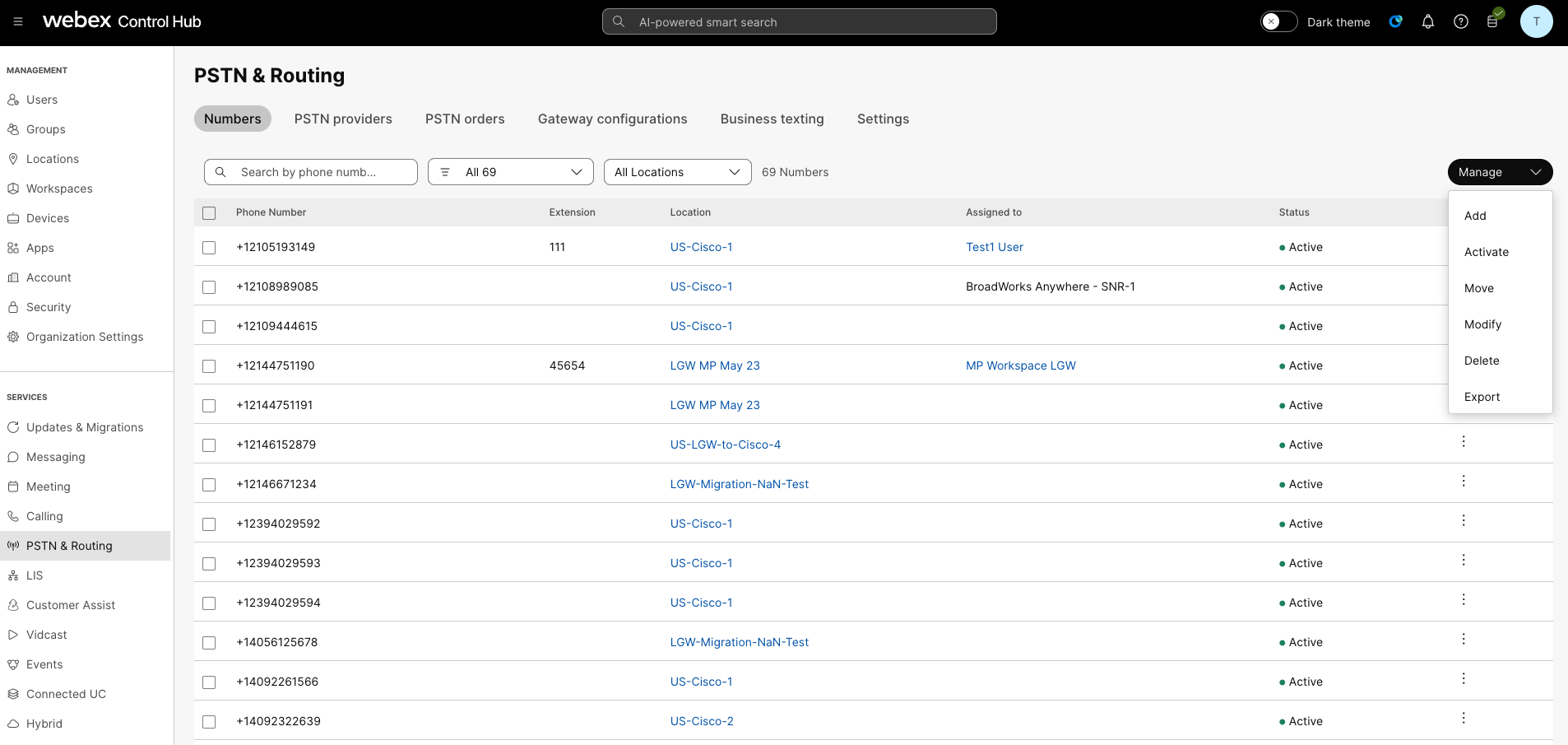Image resolution: width=1568 pixels, height=745 pixels.
Task: Click the Locations pin icon
Action: [x=13, y=159]
